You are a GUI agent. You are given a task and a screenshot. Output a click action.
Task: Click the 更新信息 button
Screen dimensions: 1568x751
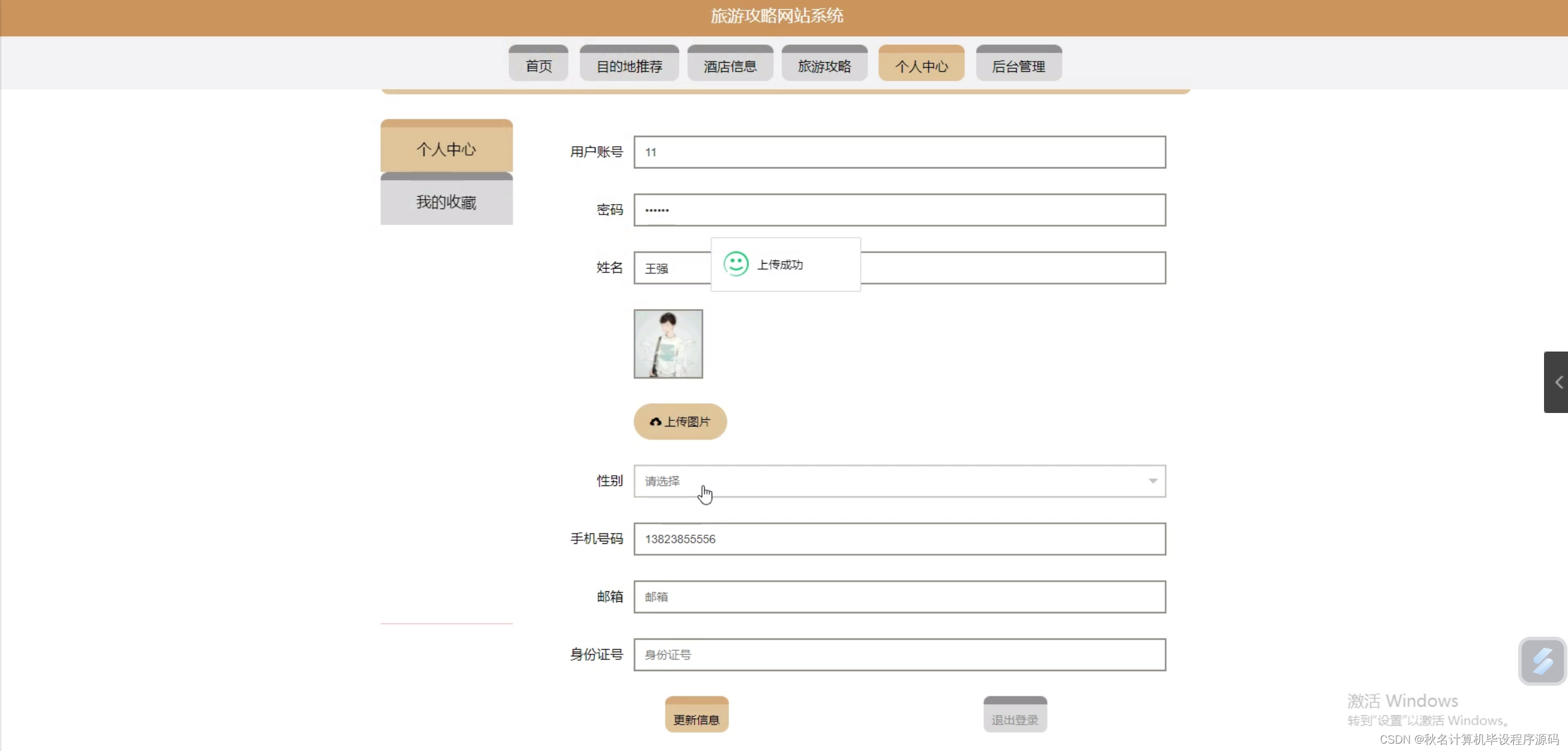coord(696,715)
